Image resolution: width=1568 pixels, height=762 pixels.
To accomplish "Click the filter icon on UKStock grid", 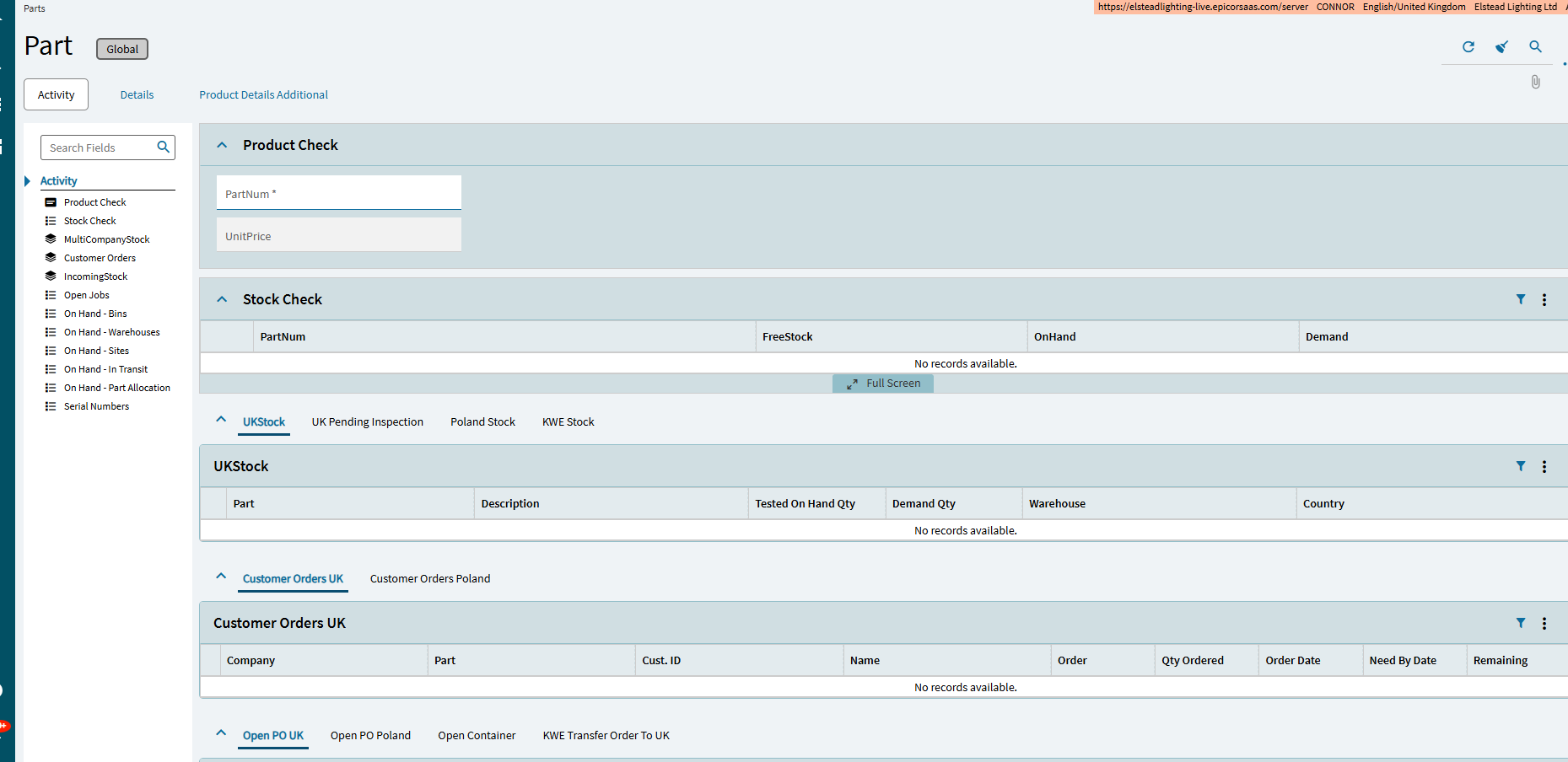I will (x=1521, y=466).
